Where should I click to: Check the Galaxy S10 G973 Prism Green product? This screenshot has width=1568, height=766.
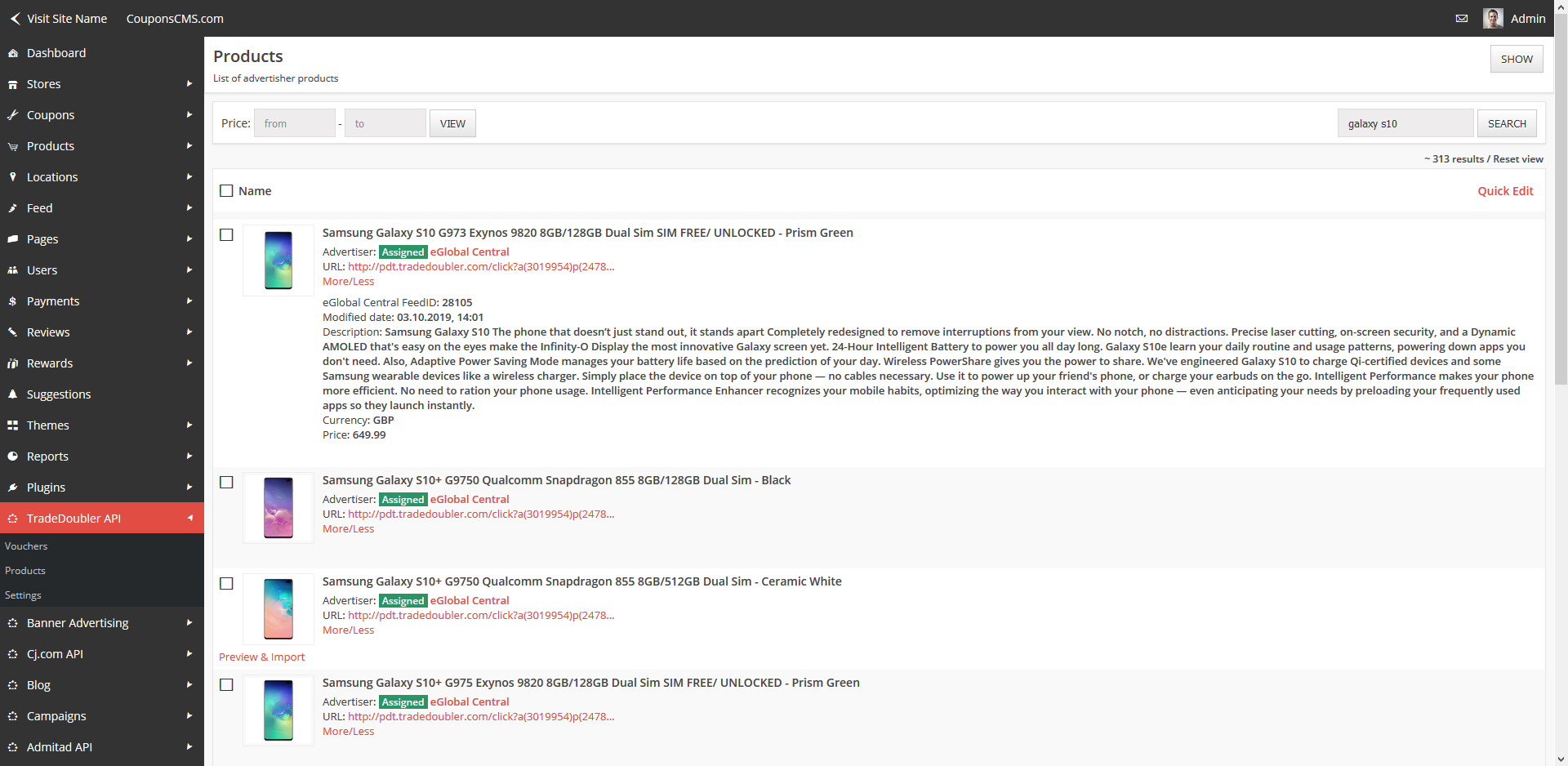pyautogui.click(x=227, y=235)
